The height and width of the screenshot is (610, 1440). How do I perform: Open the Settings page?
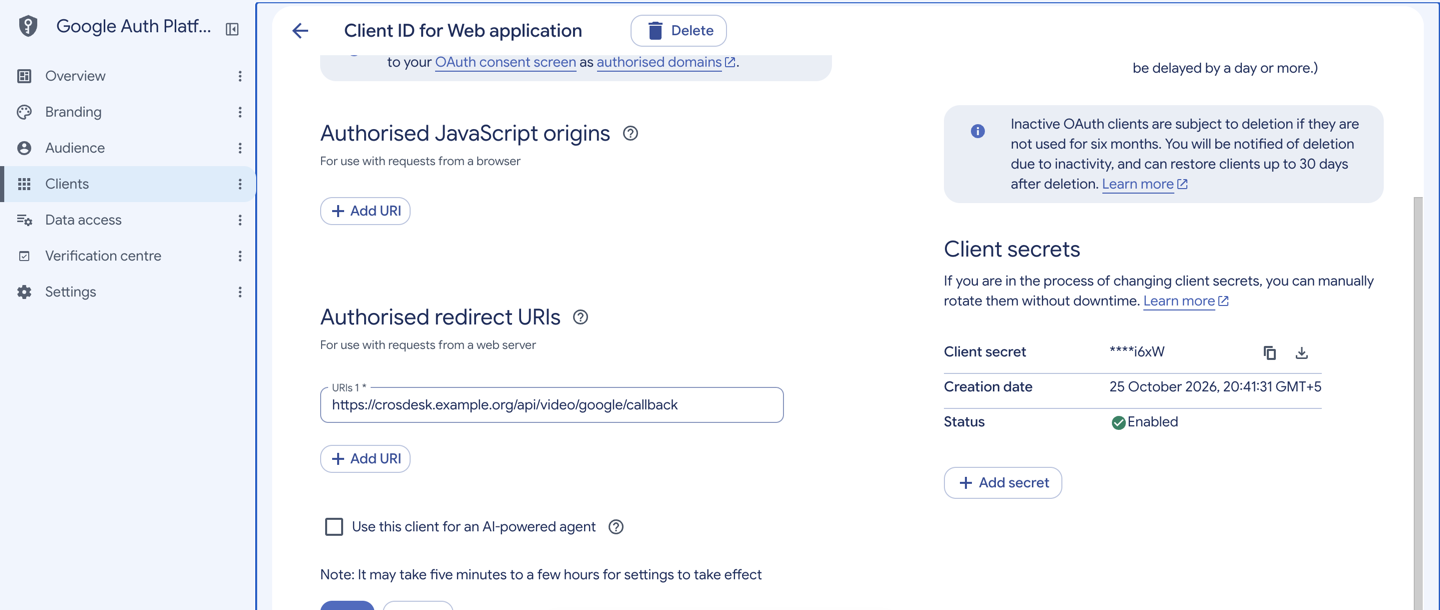[x=70, y=292]
